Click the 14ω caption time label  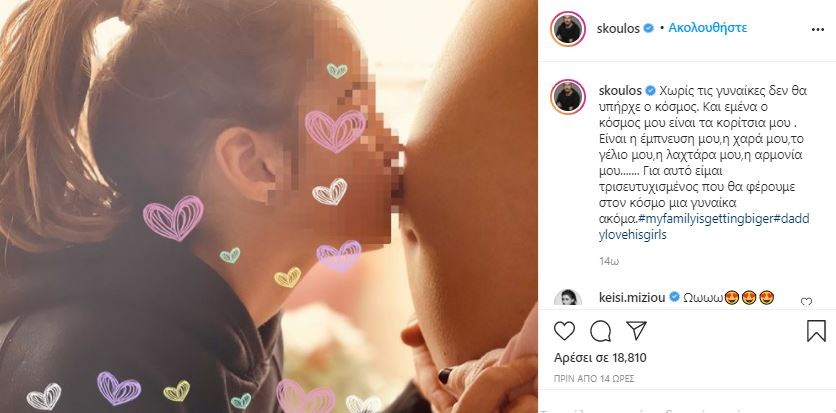tap(608, 261)
